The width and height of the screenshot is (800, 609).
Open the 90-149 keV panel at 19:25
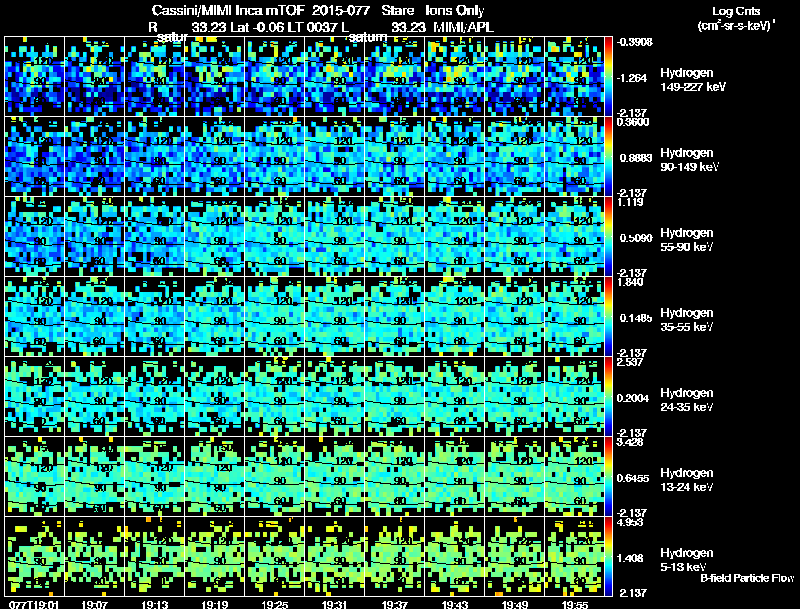[274, 156]
